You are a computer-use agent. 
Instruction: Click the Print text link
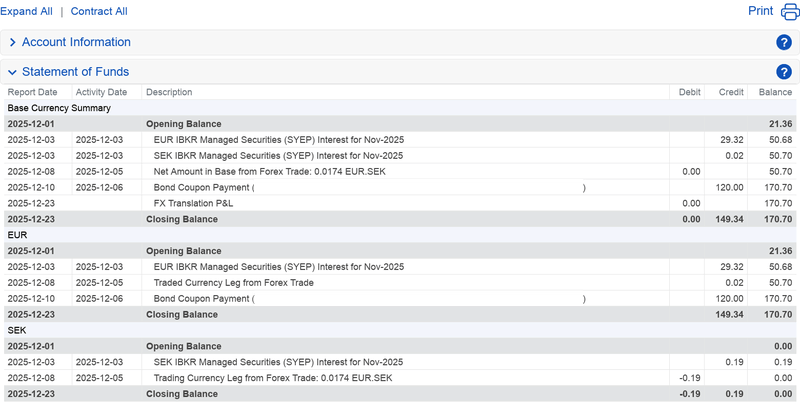pyautogui.click(x=761, y=12)
